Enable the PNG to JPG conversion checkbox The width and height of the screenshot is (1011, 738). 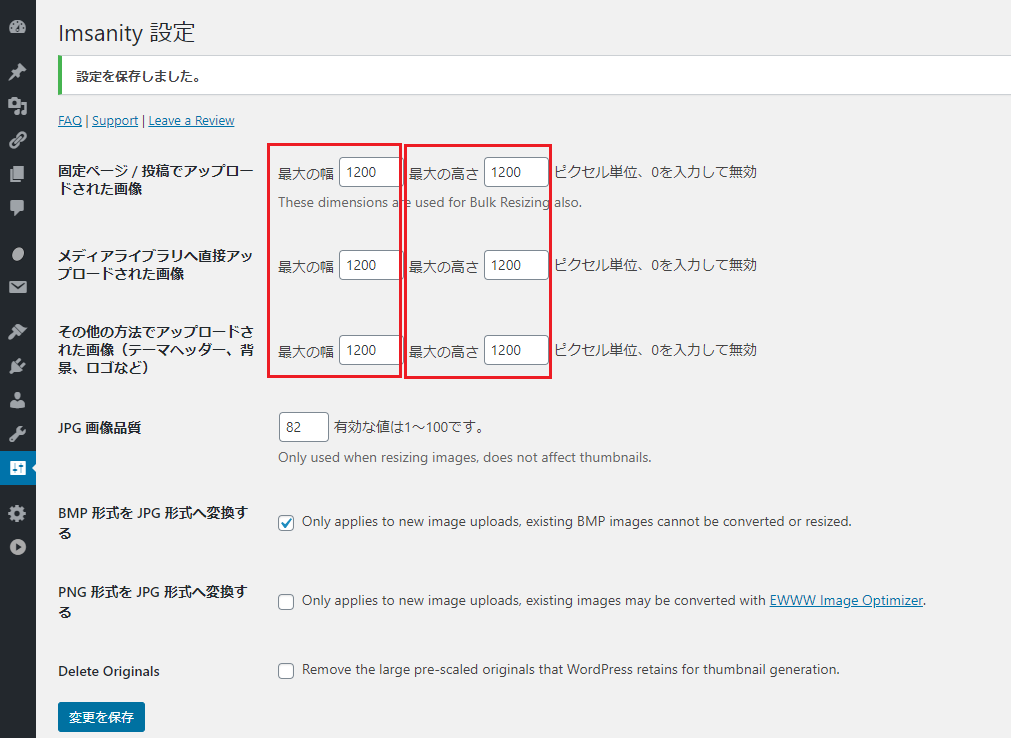tap(286, 602)
